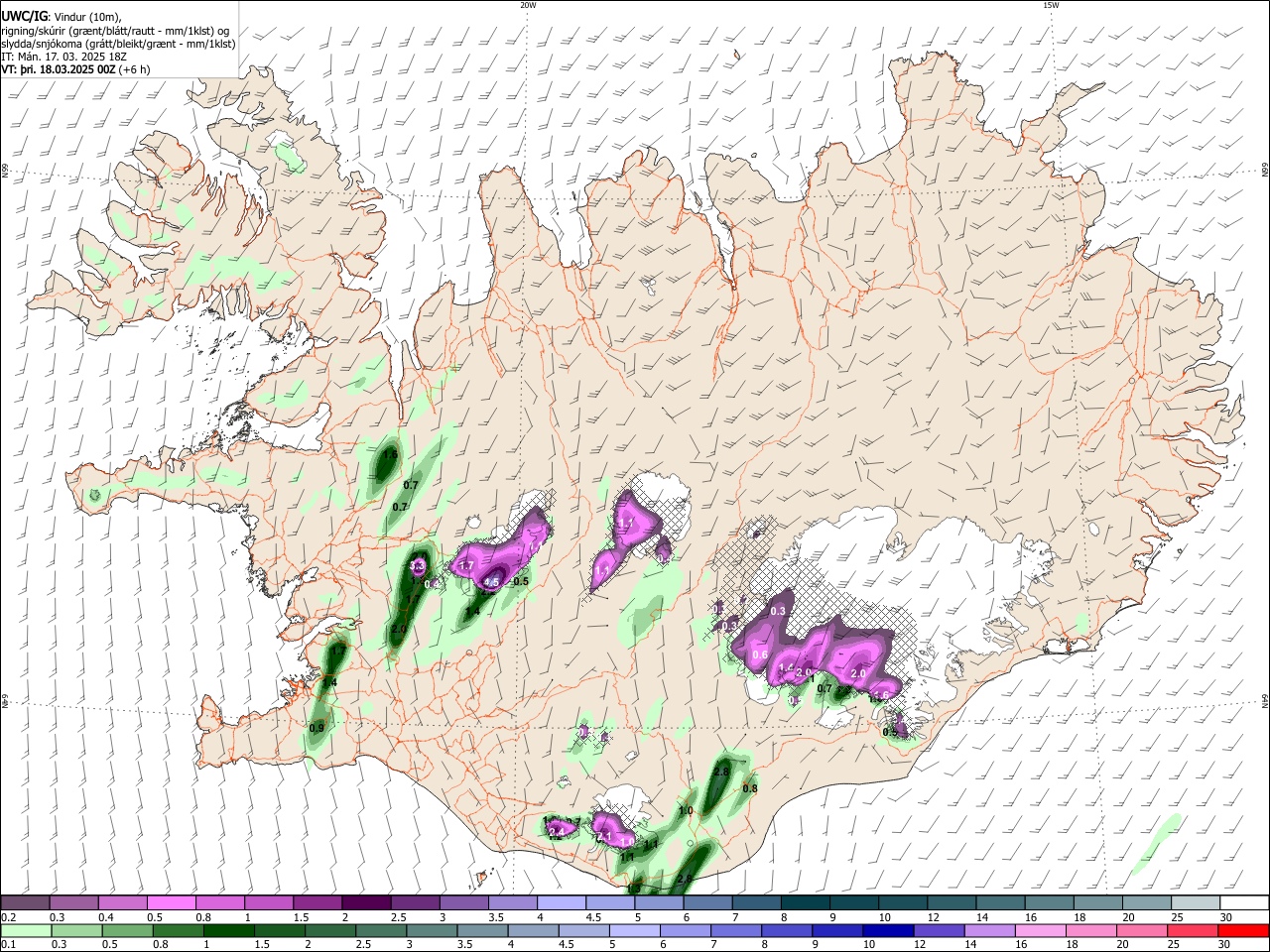Click the '0.1' label under the lower legend
The image size is (1270, 952).
tap(7, 946)
